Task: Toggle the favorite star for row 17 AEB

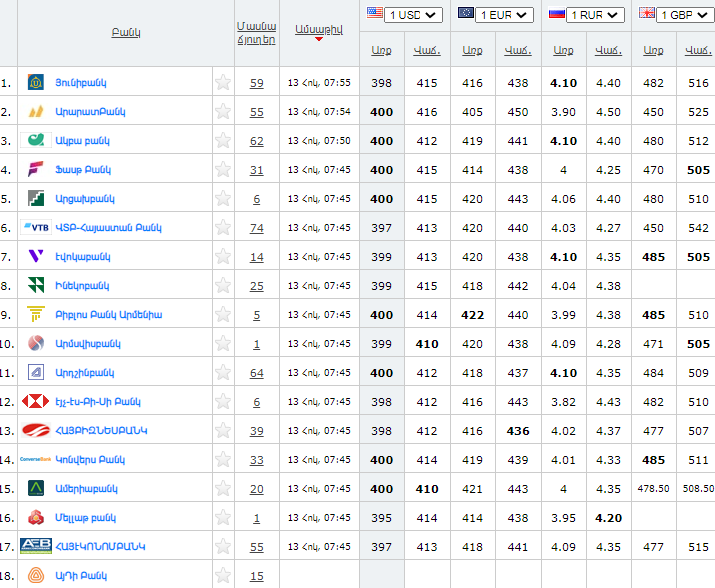Action: (x=223, y=546)
